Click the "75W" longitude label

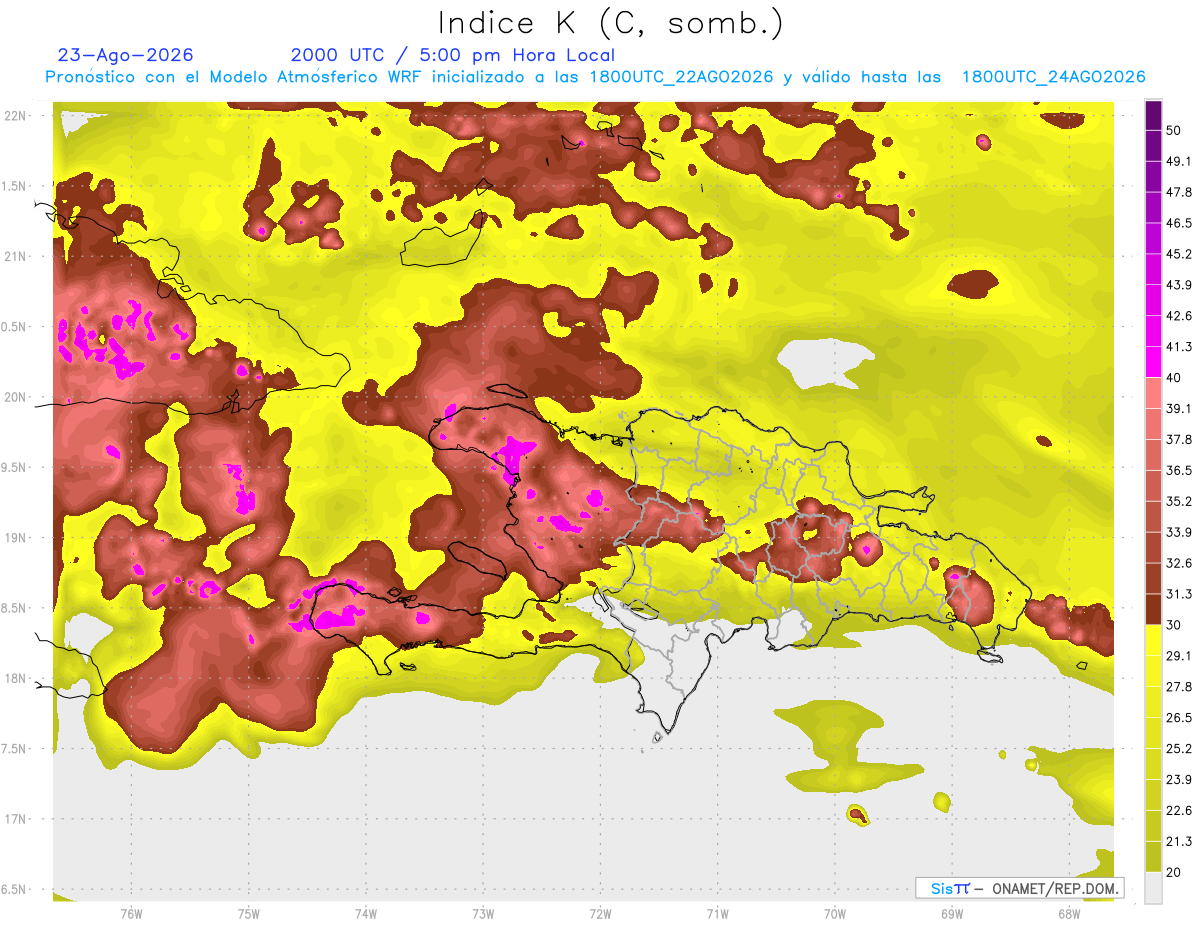[x=249, y=914]
